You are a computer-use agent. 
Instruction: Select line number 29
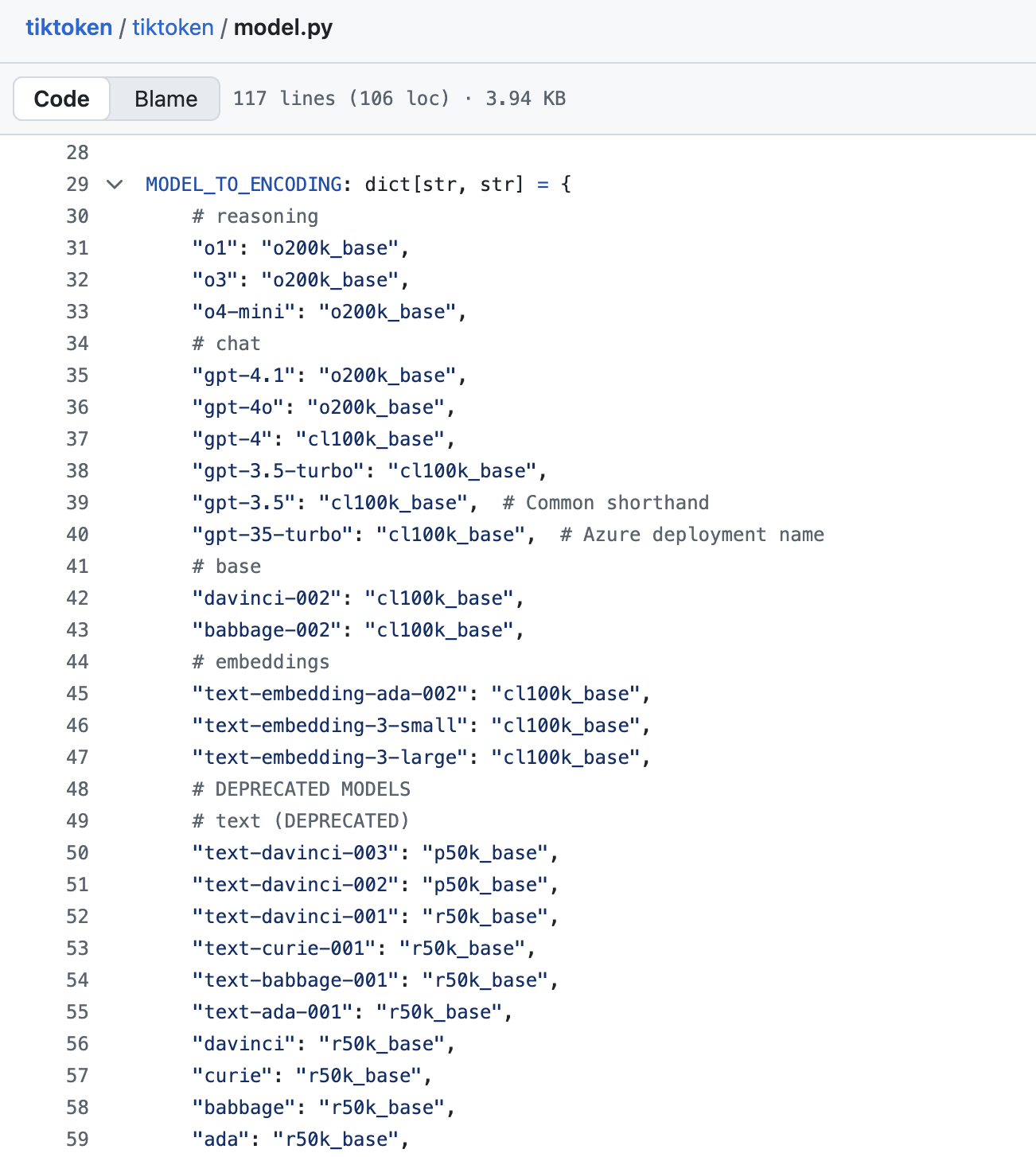(x=77, y=185)
